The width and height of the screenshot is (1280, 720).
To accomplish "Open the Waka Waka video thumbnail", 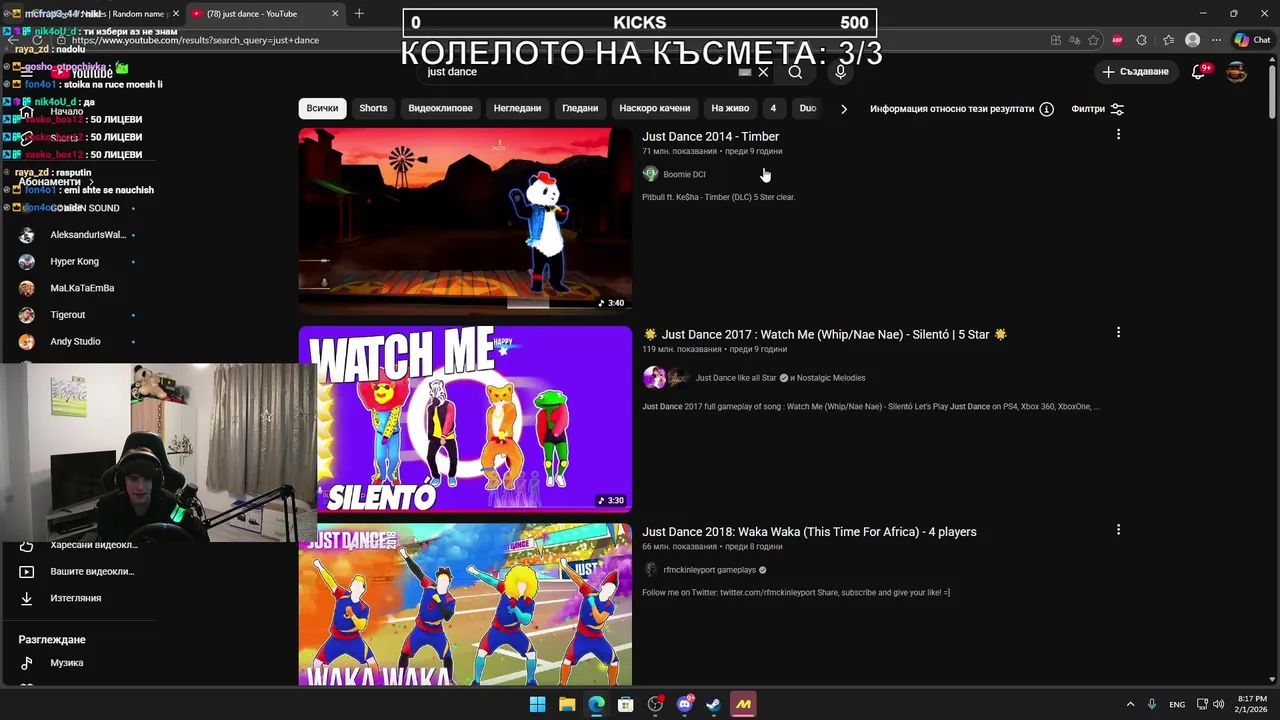I will (465, 604).
